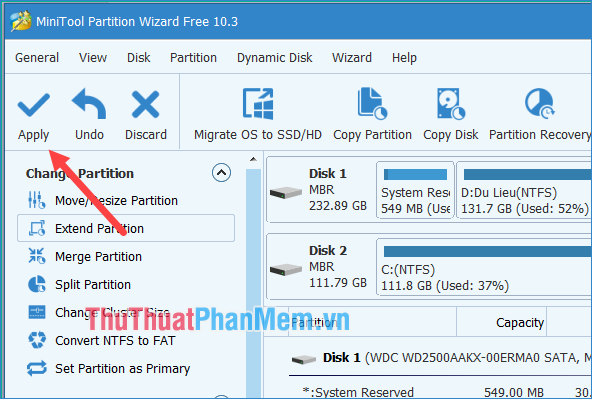This screenshot has width=592, height=399.
Task: Click the Discard X icon
Action: pos(145,105)
